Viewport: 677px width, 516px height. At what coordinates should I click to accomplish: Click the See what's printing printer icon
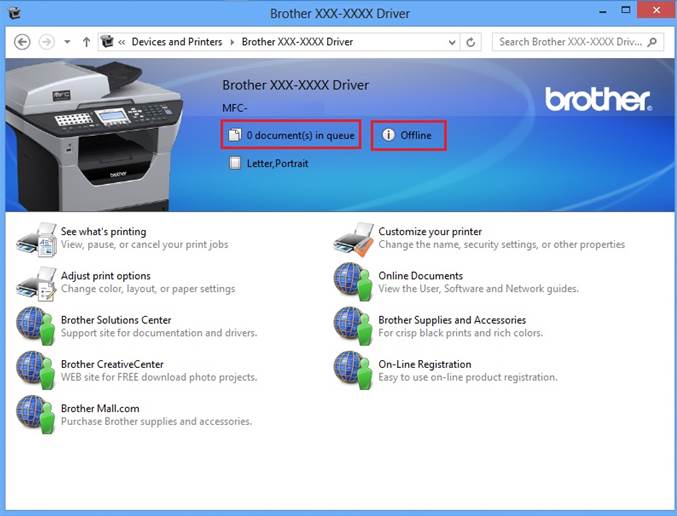coord(36,238)
